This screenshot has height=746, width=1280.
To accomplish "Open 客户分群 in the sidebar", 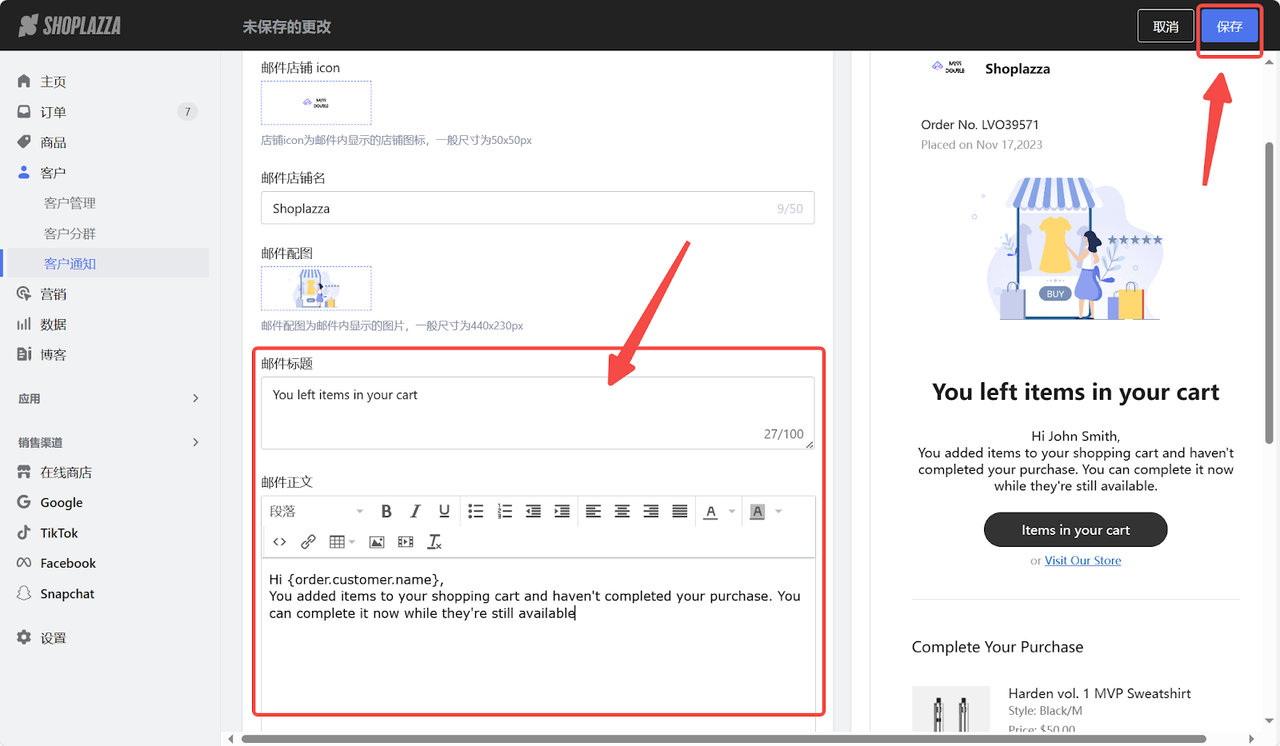I will (70, 234).
